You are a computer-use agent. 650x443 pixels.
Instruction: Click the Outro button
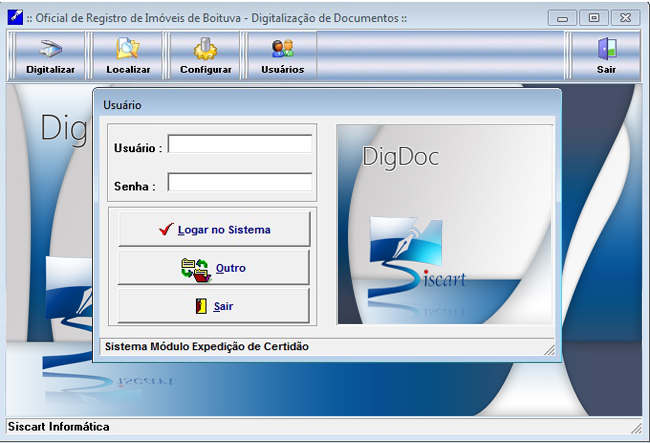[214, 268]
